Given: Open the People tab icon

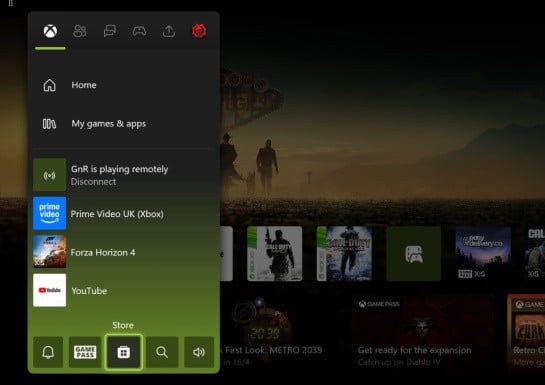Looking at the screenshot, I should [x=80, y=31].
